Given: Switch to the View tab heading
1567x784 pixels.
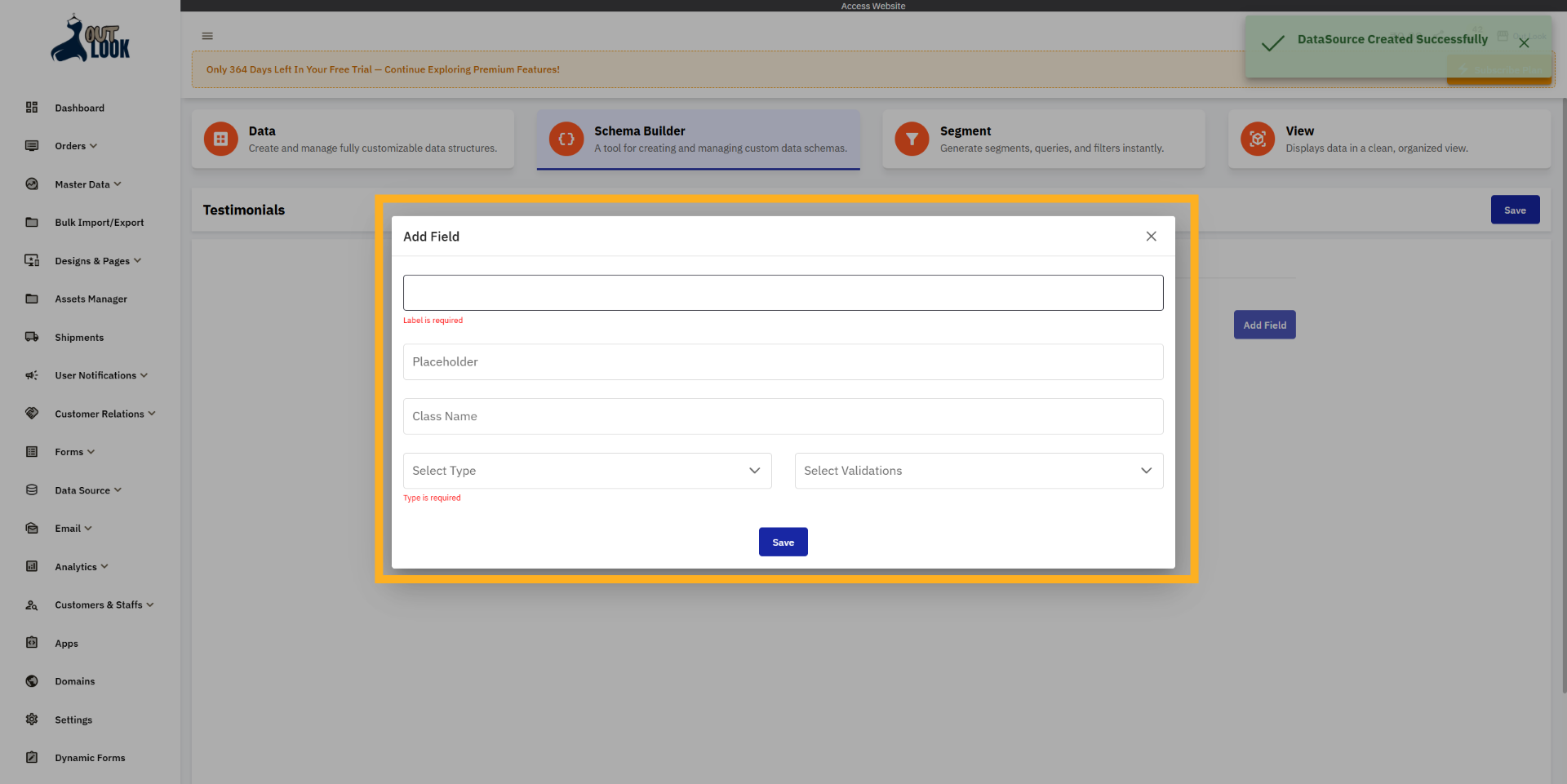Looking at the screenshot, I should tap(1300, 131).
